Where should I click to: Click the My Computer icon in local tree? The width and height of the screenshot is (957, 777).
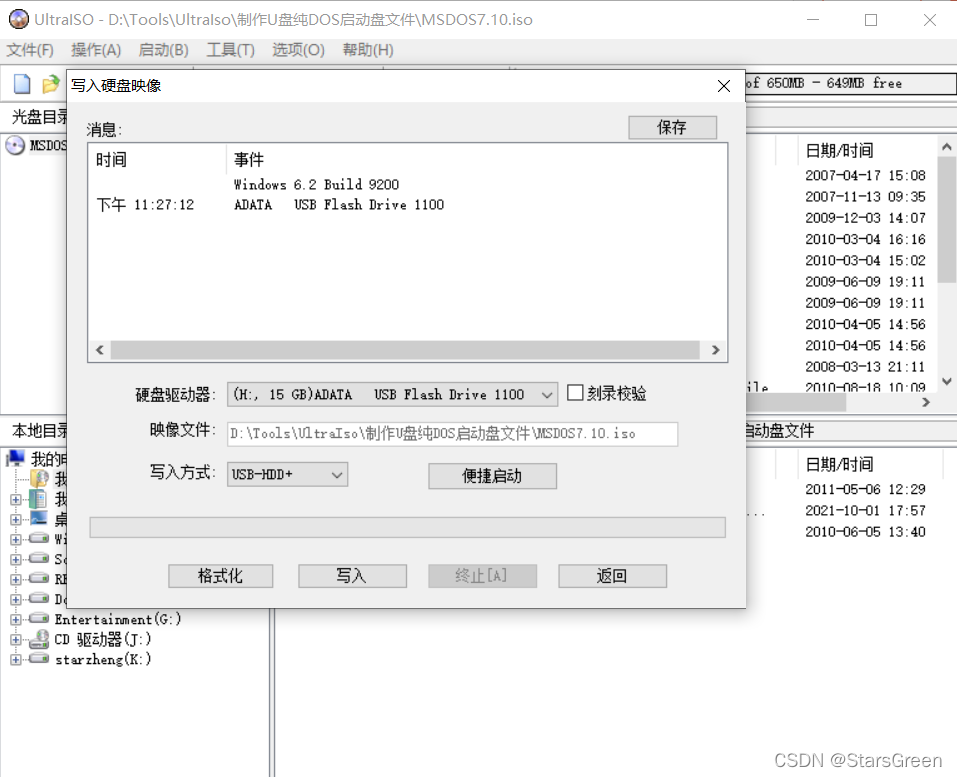point(15,458)
